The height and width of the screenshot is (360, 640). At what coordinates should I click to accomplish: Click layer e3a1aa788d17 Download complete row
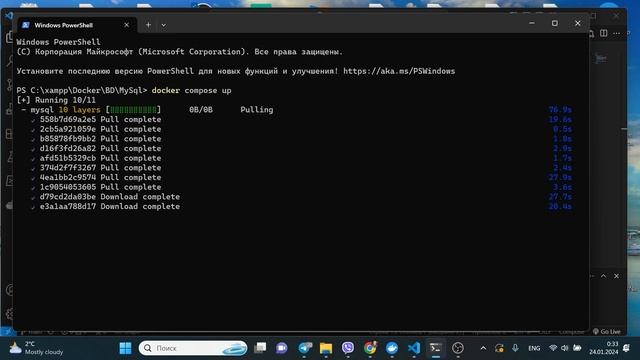point(106,207)
